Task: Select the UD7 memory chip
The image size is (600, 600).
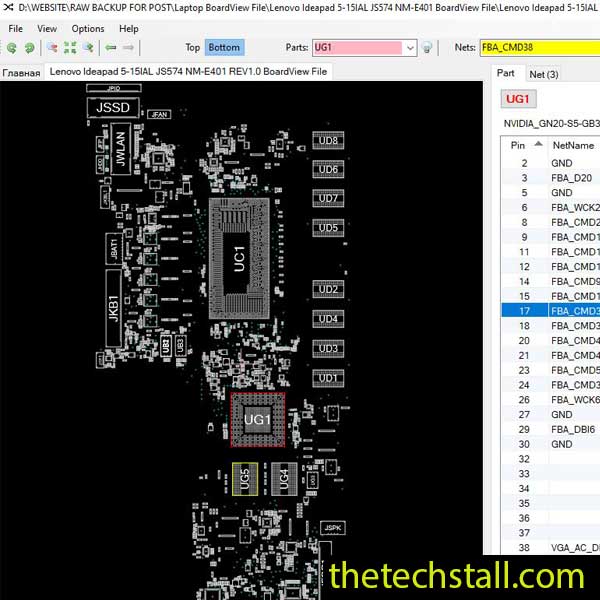Action: tap(328, 198)
